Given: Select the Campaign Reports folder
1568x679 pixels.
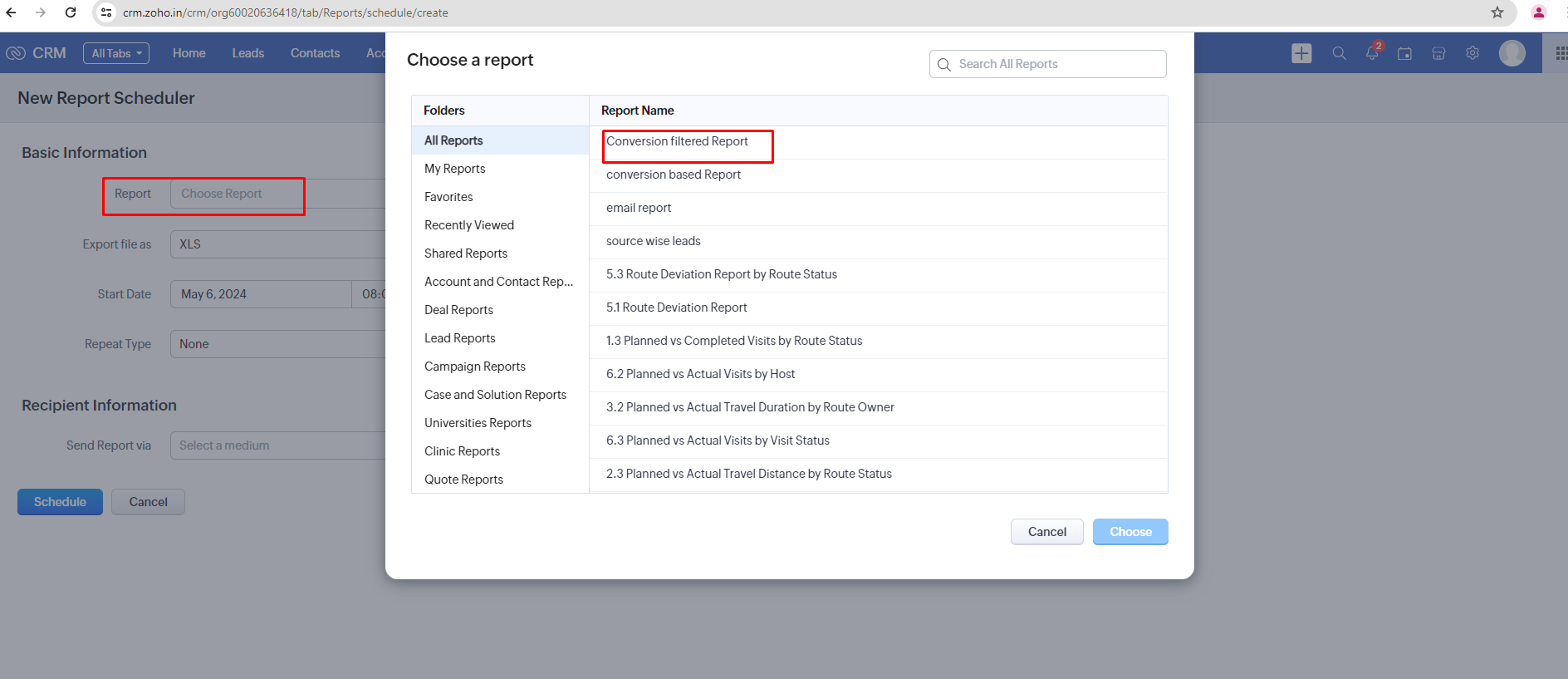Looking at the screenshot, I should click(500, 367).
